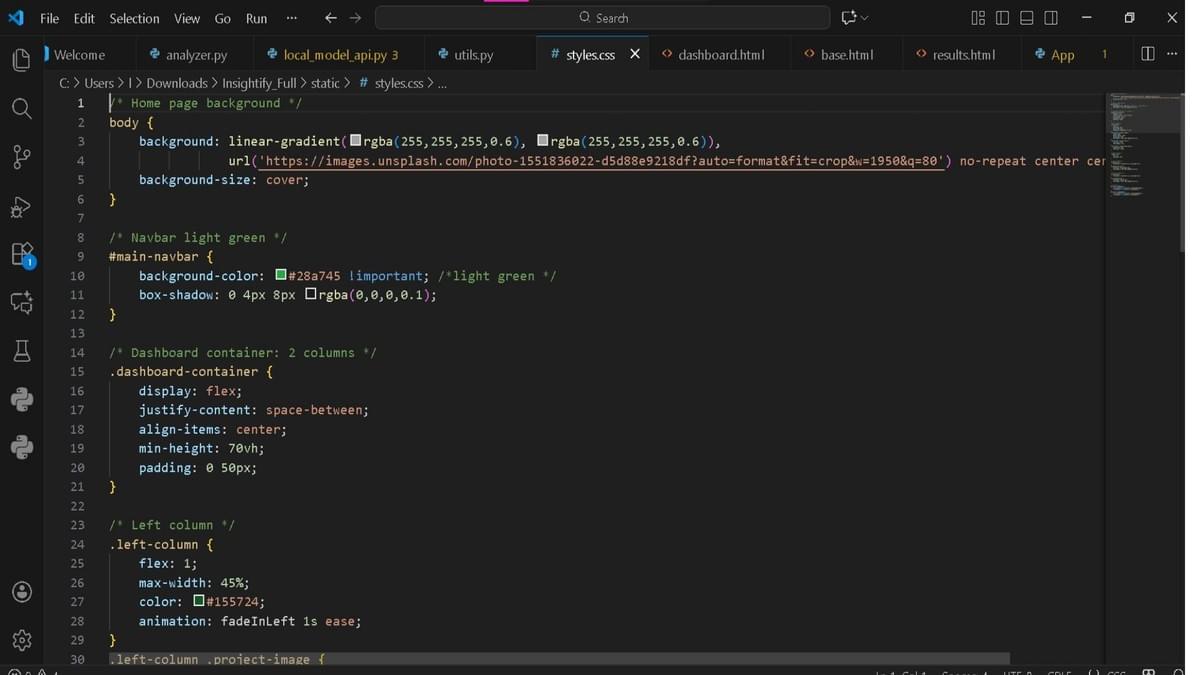The image size is (1200, 675).
Task: Expand the Copilot chat dropdown arrow
Action: (x=865, y=18)
